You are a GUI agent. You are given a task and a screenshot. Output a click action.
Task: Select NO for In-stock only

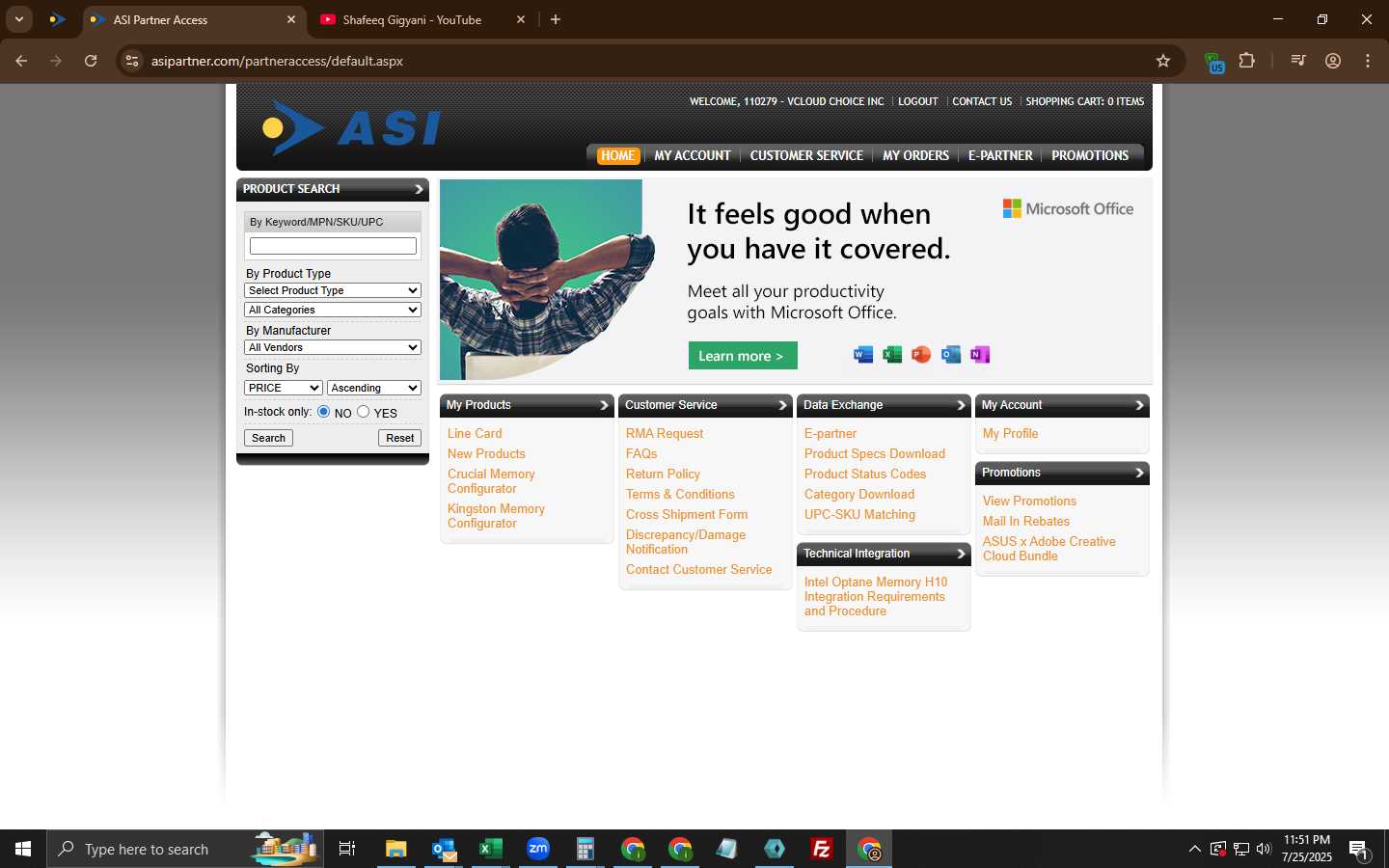coord(324,412)
